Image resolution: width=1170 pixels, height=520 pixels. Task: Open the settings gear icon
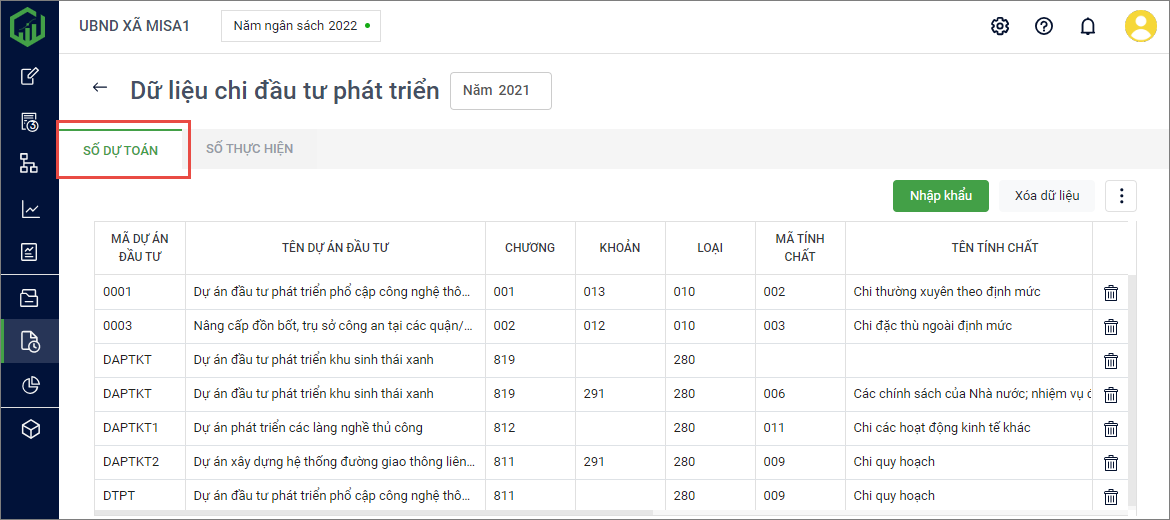point(999,26)
